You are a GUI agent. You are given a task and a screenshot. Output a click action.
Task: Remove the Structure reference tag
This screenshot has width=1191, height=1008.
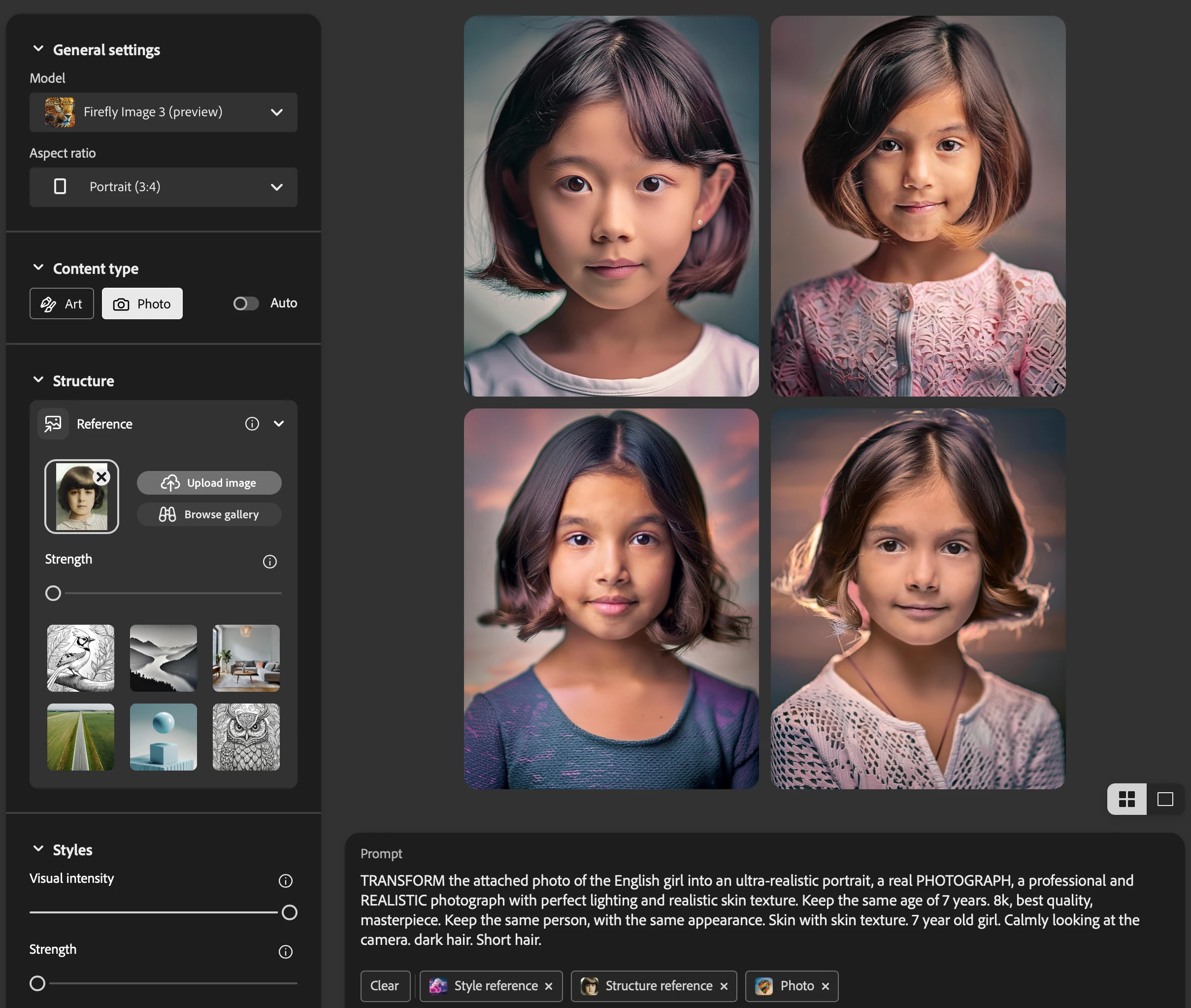[x=724, y=986]
